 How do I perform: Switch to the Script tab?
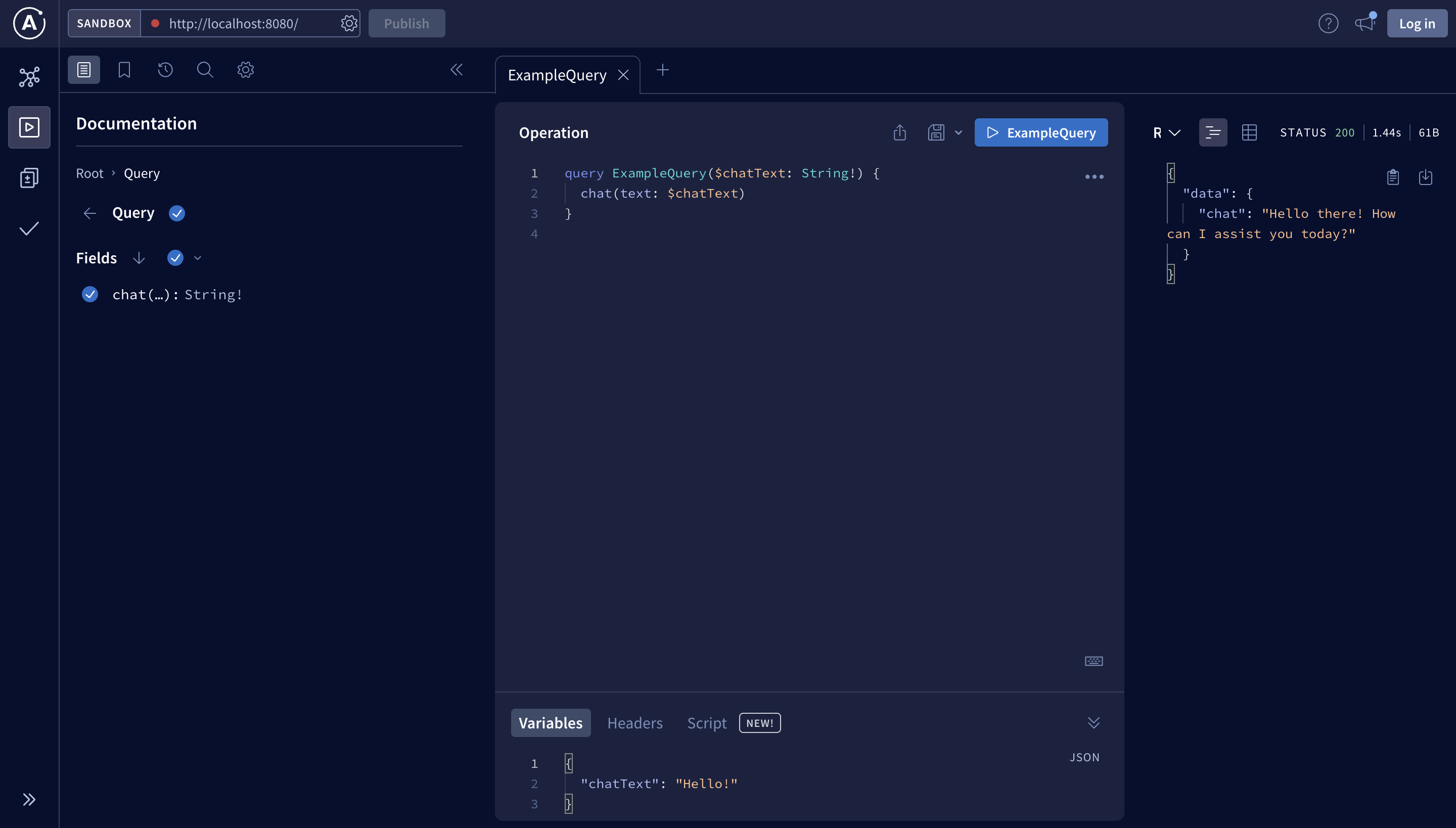click(x=706, y=723)
